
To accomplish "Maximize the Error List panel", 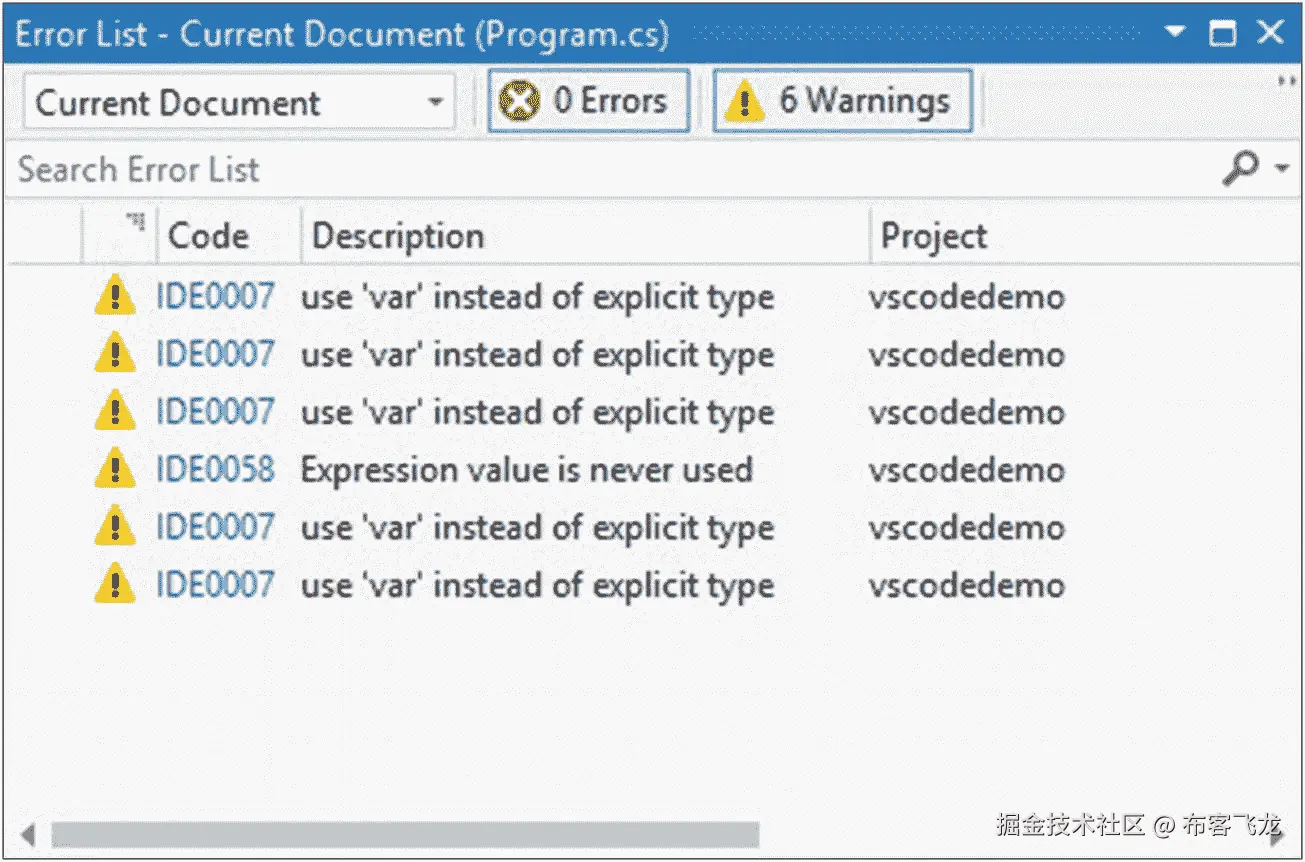I will (x=1222, y=33).
